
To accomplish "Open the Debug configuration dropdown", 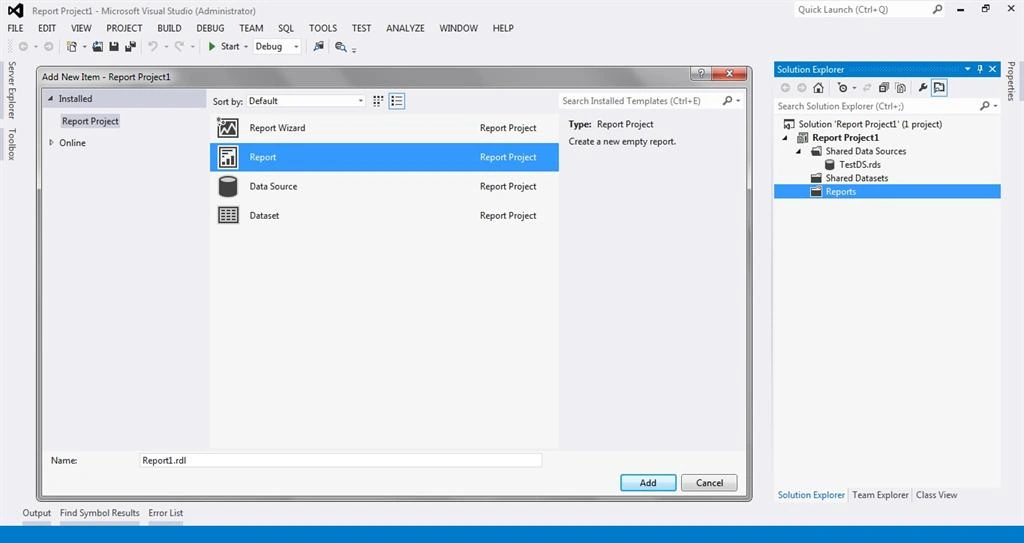I will pyautogui.click(x=277, y=46).
